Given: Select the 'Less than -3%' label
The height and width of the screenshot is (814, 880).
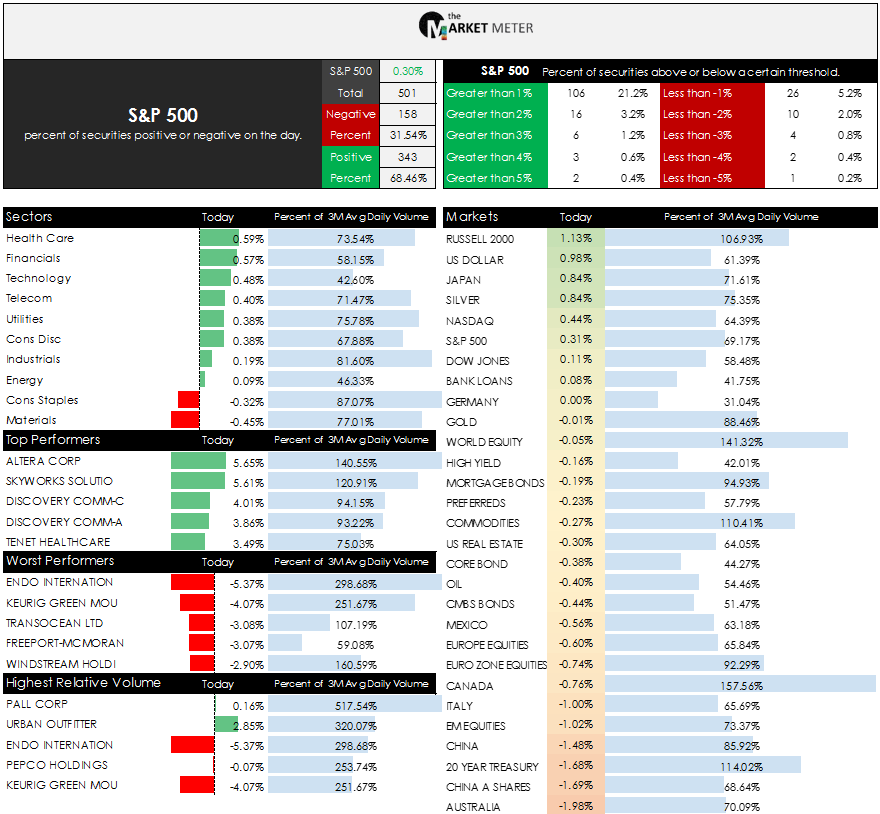Looking at the screenshot, I should tap(697, 135).
